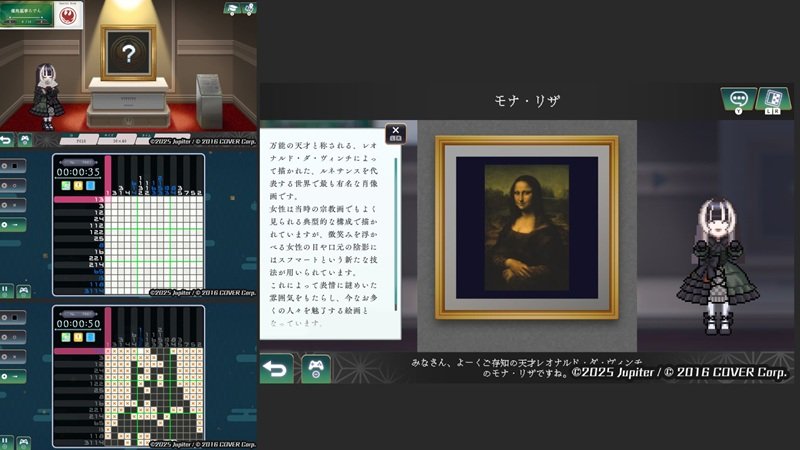Pause the 00:00:35 puzzle
Viewport: 800px width, 450px height.
(6, 291)
